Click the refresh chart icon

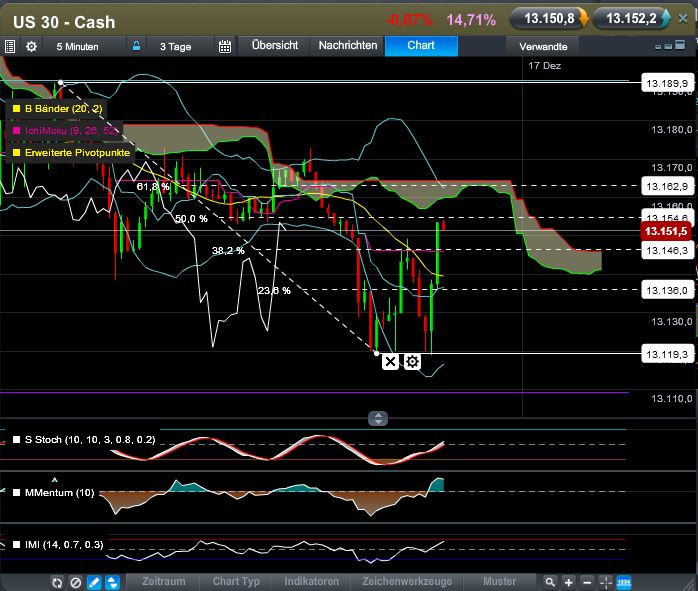[x=57, y=583]
